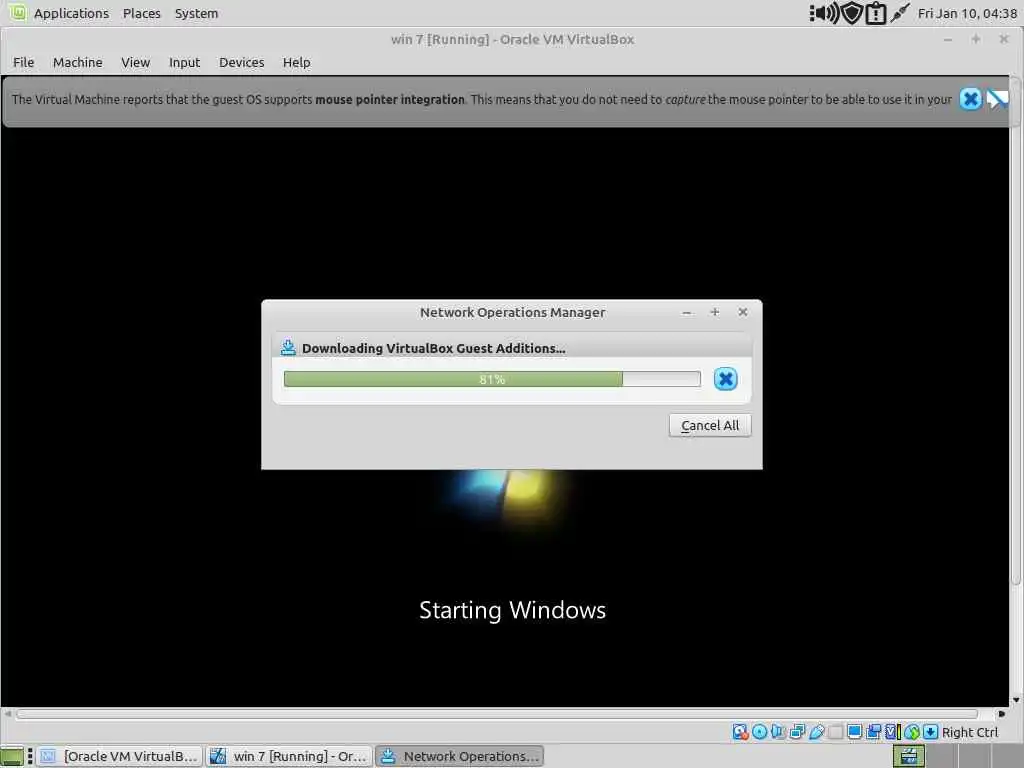The height and width of the screenshot is (768, 1024).
Task: Switch to win 7 [Running] taskbar window
Action: (x=289, y=756)
